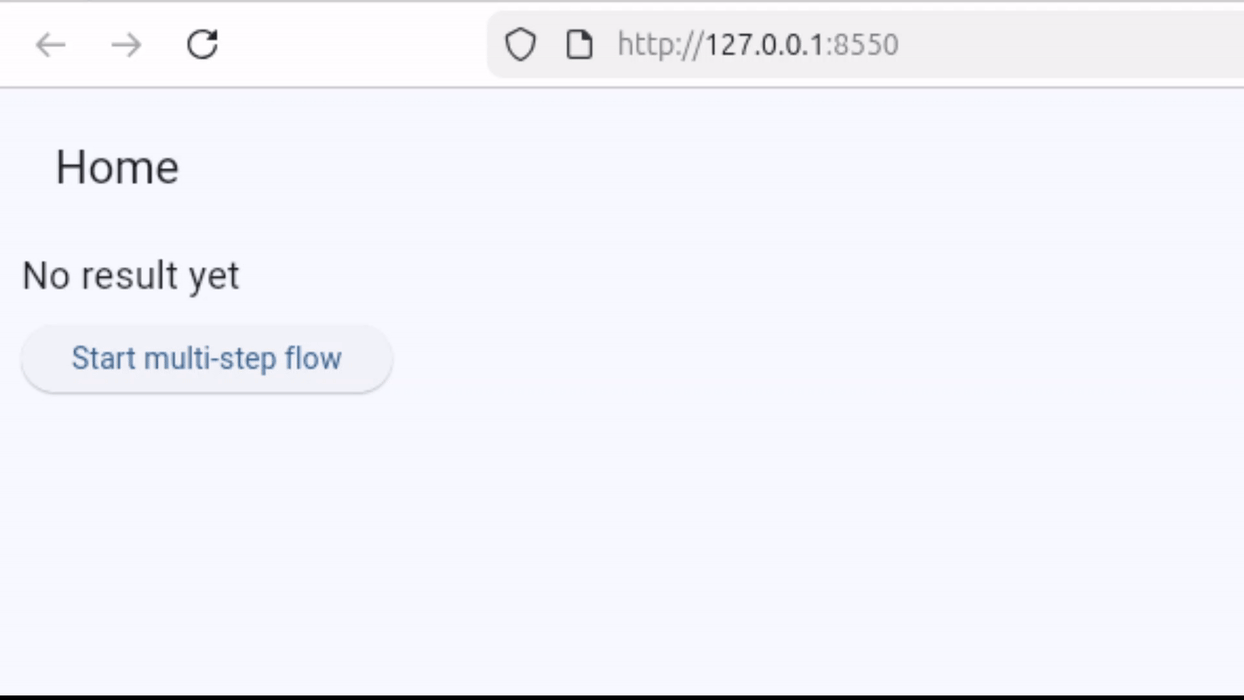Click the Home page heading
Image resolution: width=1244 pixels, height=700 pixels.
(117, 167)
